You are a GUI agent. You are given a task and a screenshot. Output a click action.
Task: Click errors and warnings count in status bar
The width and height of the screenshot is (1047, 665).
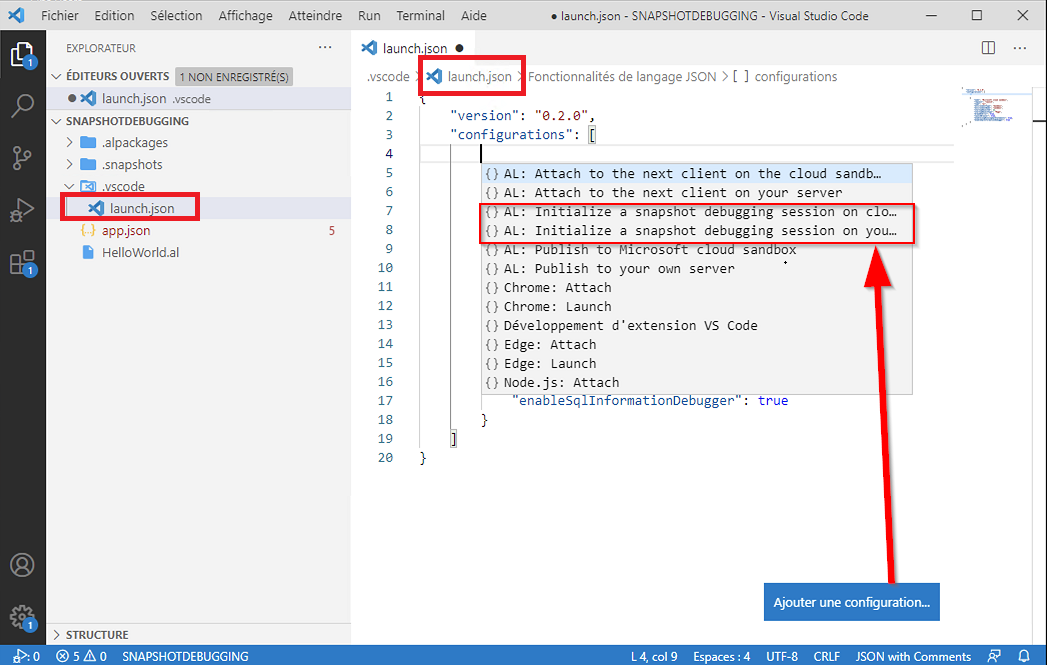pyautogui.click(x=81, y=656)
